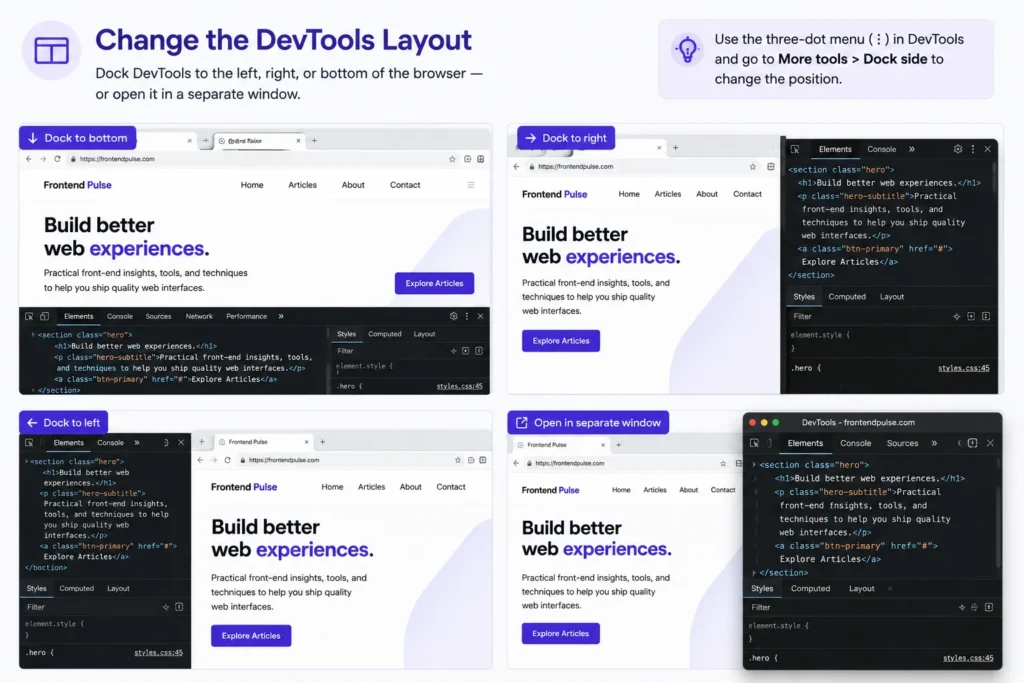Click Open in separate window label badge
1024x683 pixels.
click(588, 422)
